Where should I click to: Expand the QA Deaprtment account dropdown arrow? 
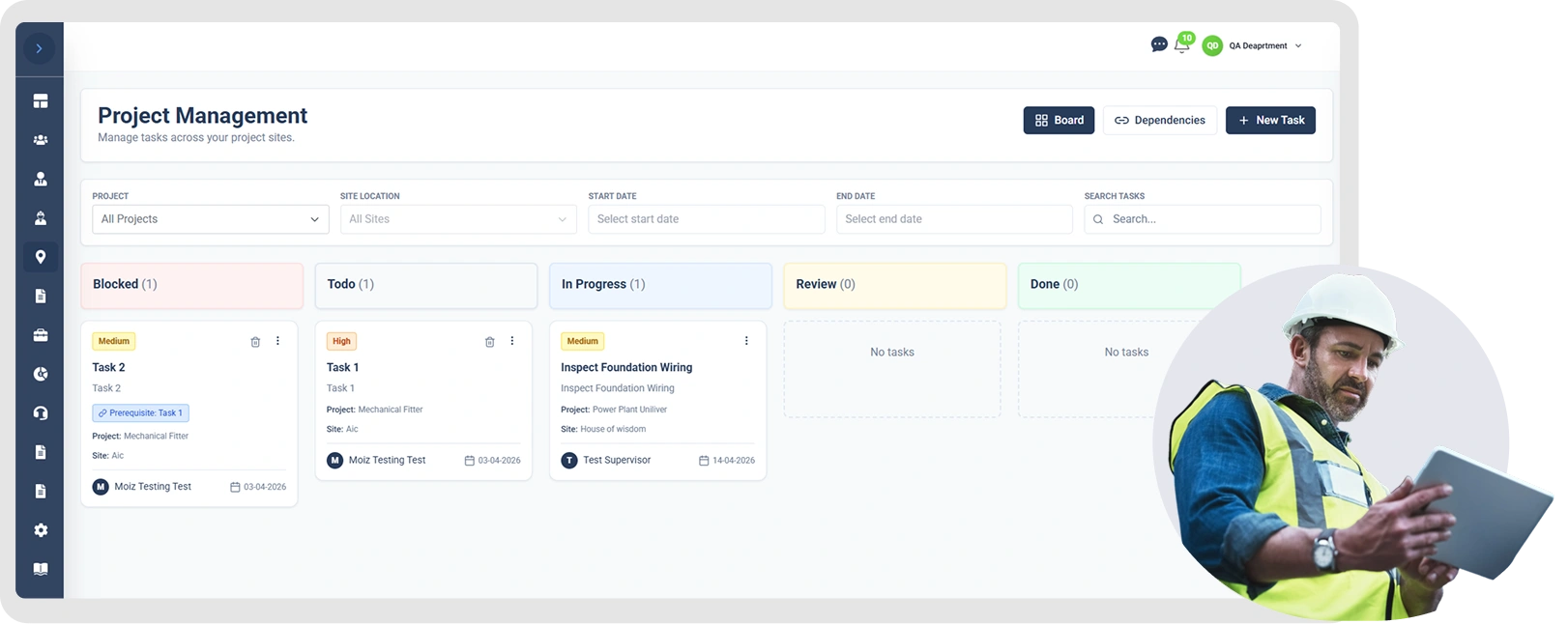[x=1298, y=45]
